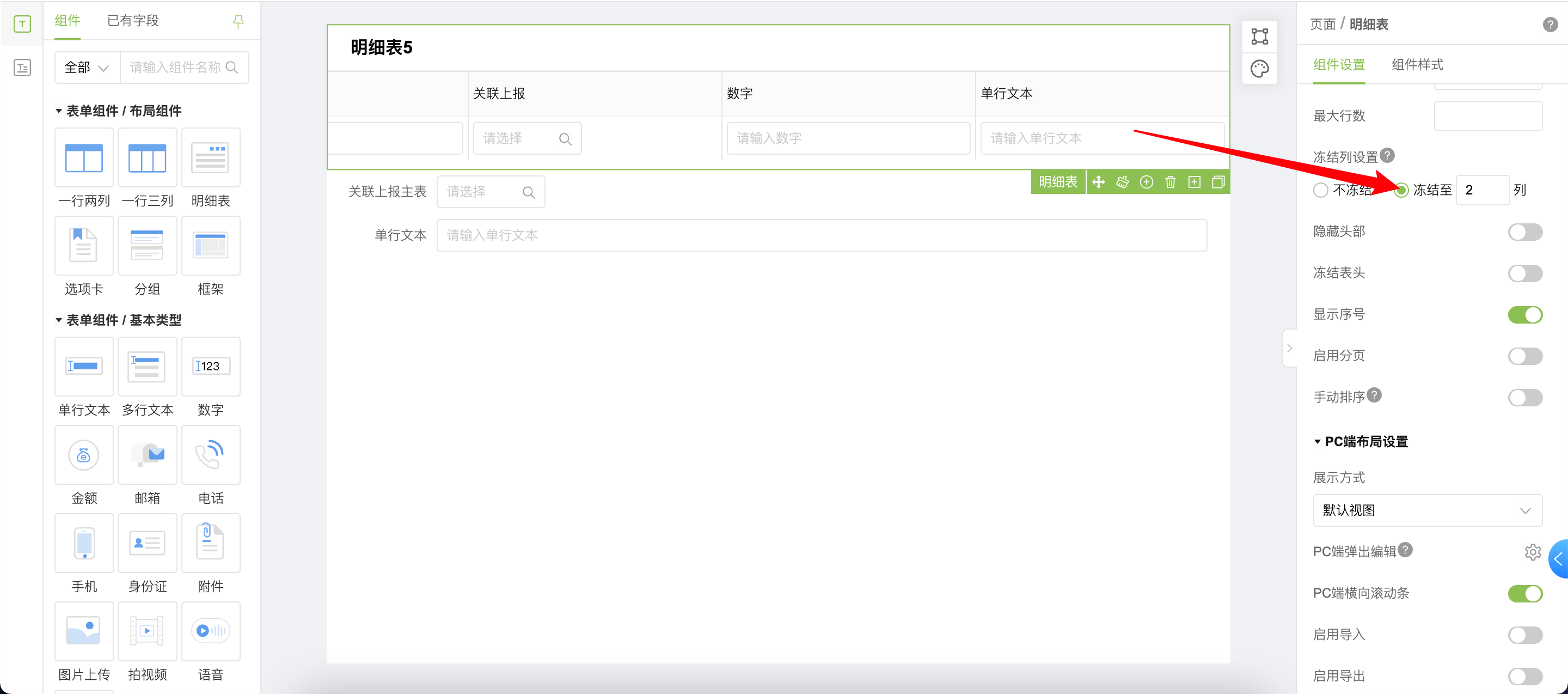Enable the 启用导出 switch
This screenshot has width=1568, height=694.
(x=1524, y=677)
